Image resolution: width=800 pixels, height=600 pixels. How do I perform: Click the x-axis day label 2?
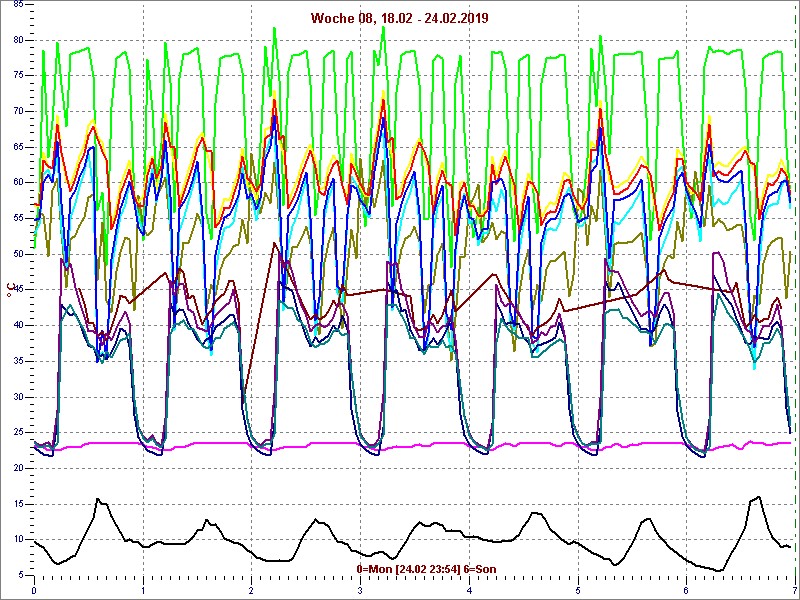click(252, 592)
